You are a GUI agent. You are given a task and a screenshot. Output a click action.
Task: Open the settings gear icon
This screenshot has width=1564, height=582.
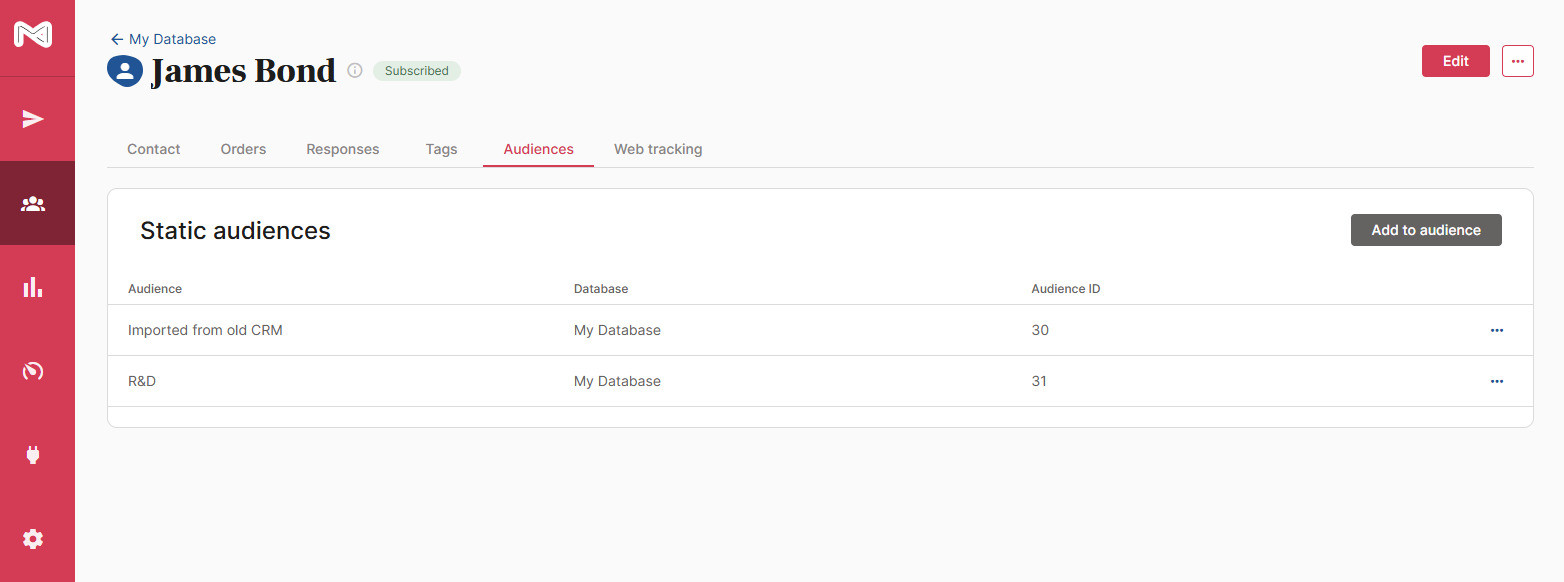(33, 539)
